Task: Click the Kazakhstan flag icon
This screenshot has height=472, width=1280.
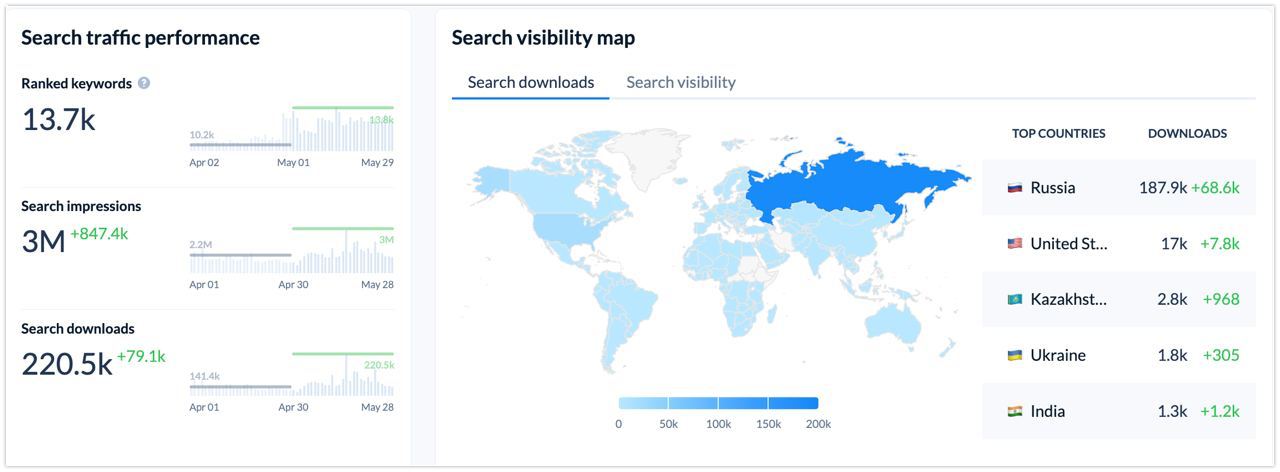Action: click(x=1015, y=300)
